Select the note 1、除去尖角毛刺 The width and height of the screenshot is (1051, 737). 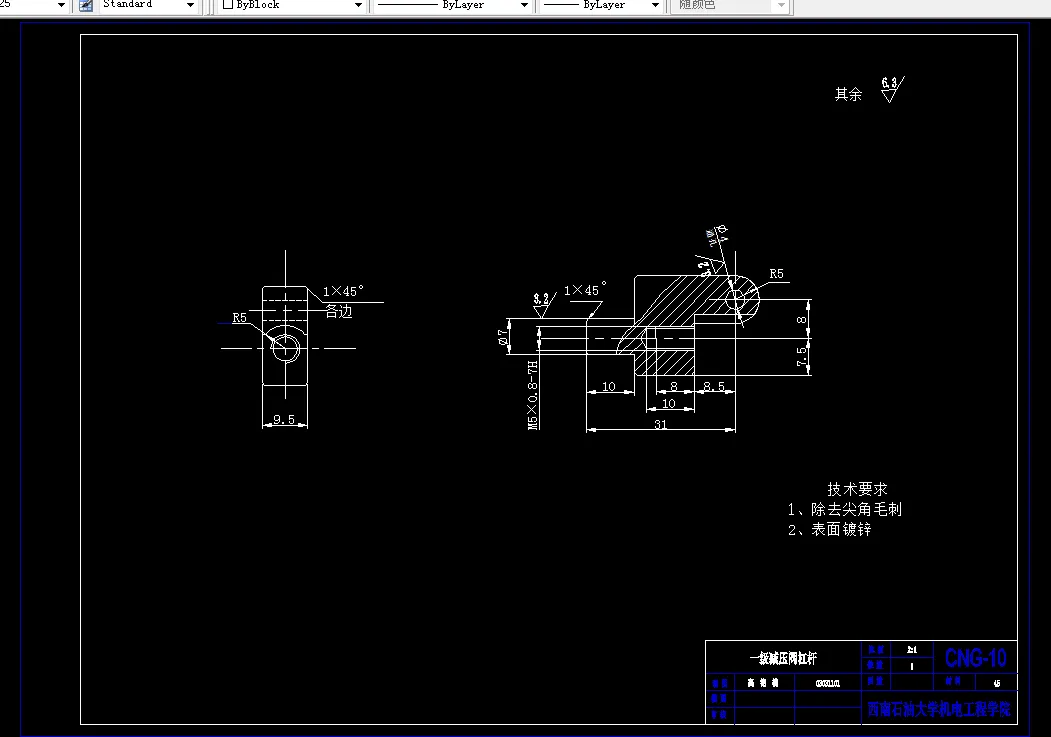[845, 509]
